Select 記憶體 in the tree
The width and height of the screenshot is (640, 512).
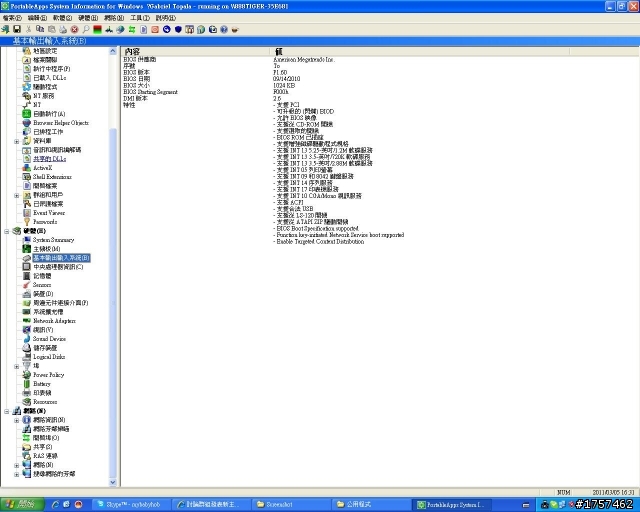click(x=42, y=276)
